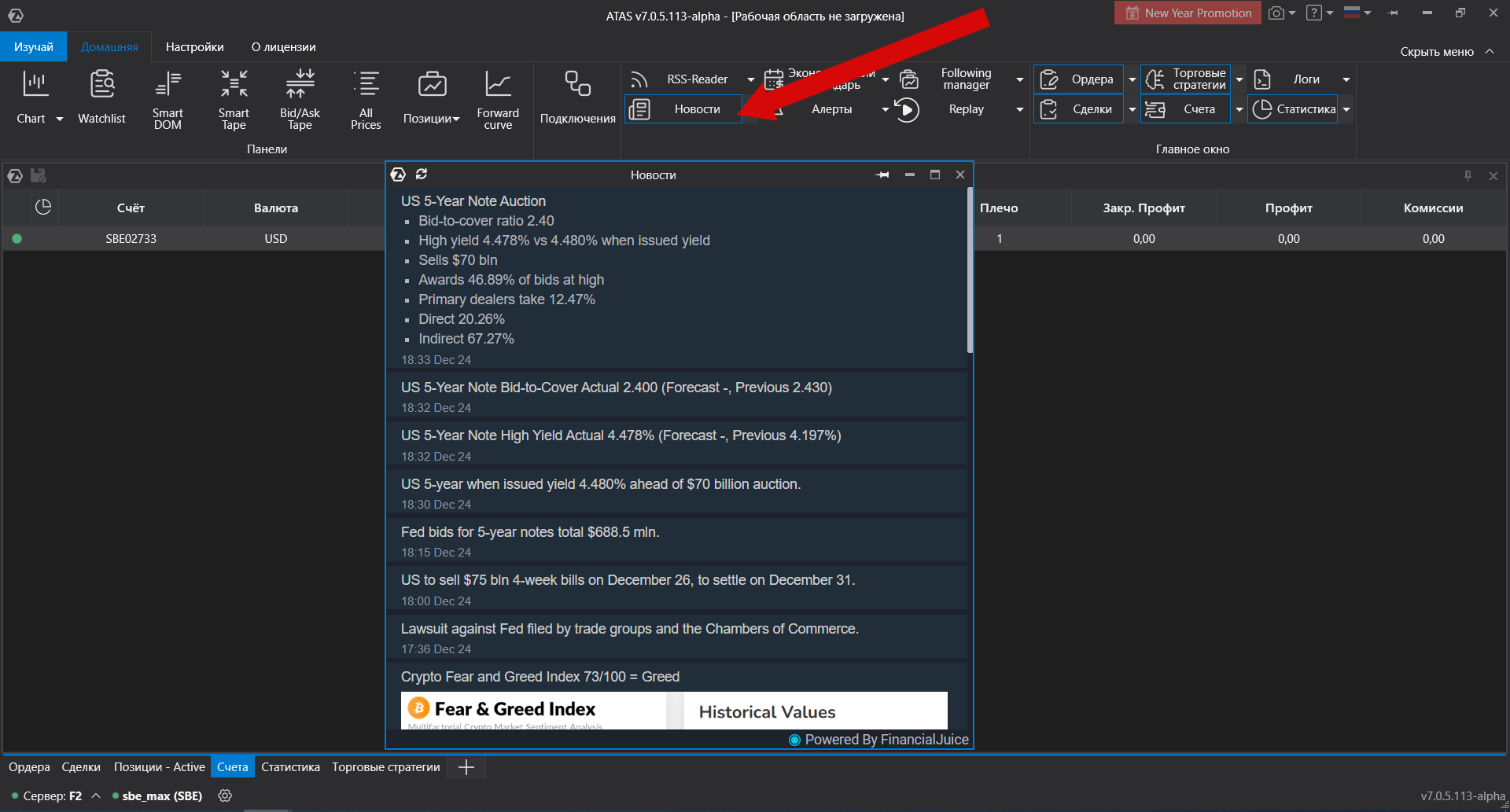Click the Сделки clipboard-check icon
Screen dimensions: 1510x812
click(x=1049, y=109)
